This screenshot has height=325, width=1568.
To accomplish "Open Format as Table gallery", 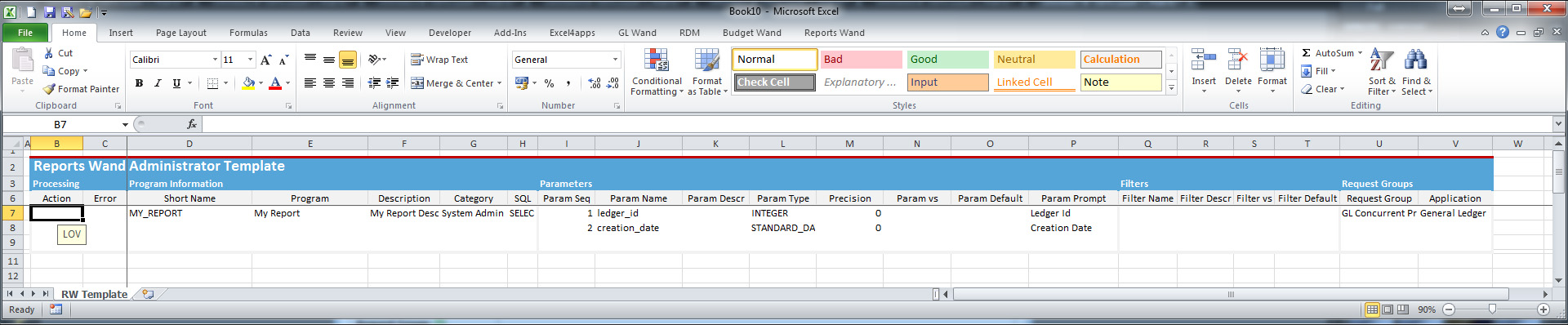I will pyautogui.click(x=707, y=72).
